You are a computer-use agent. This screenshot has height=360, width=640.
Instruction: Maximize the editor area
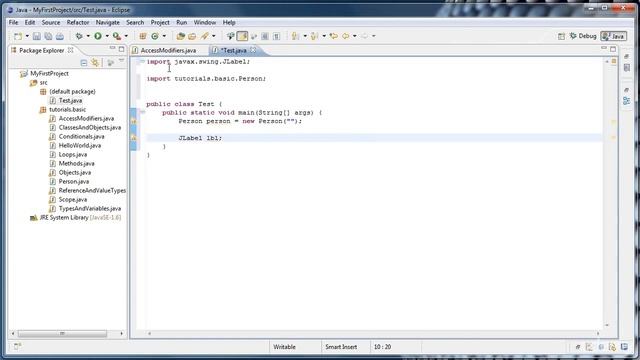613,49
